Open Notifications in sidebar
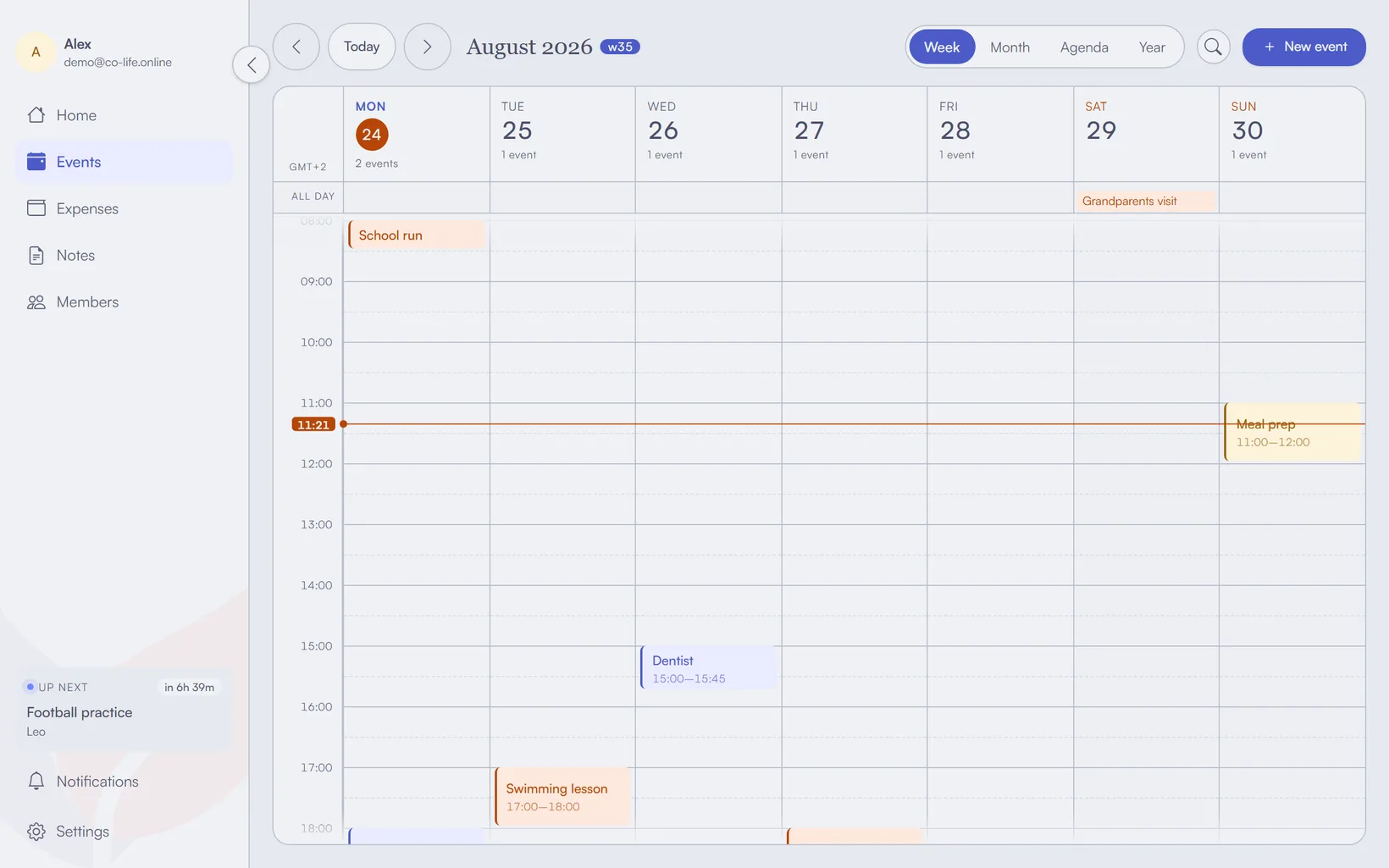The height and width of the screenshot is (868, 1389). (125, 781)
